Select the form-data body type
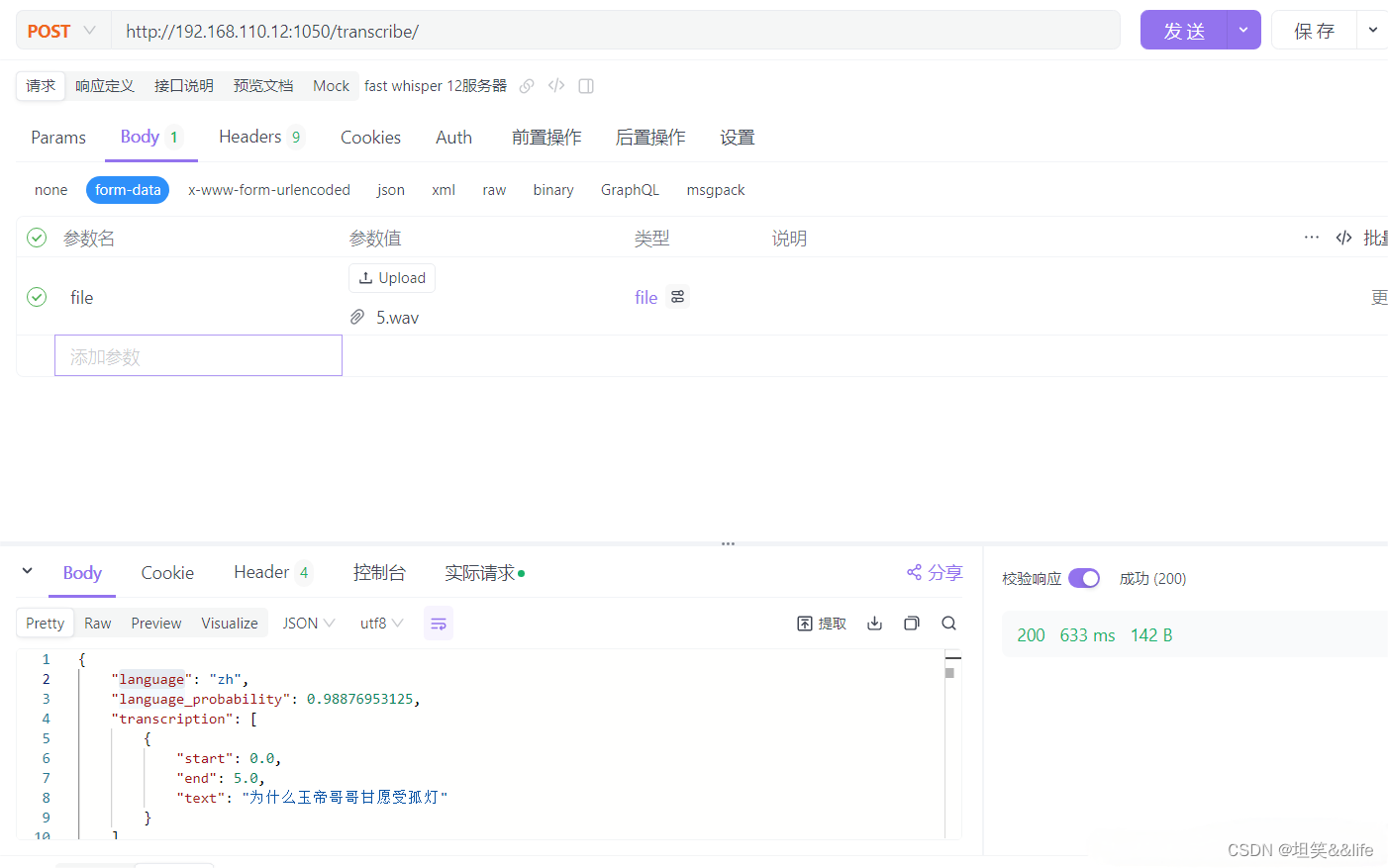The width and height of the screenshot is (1388, 868). pos(128,190)
